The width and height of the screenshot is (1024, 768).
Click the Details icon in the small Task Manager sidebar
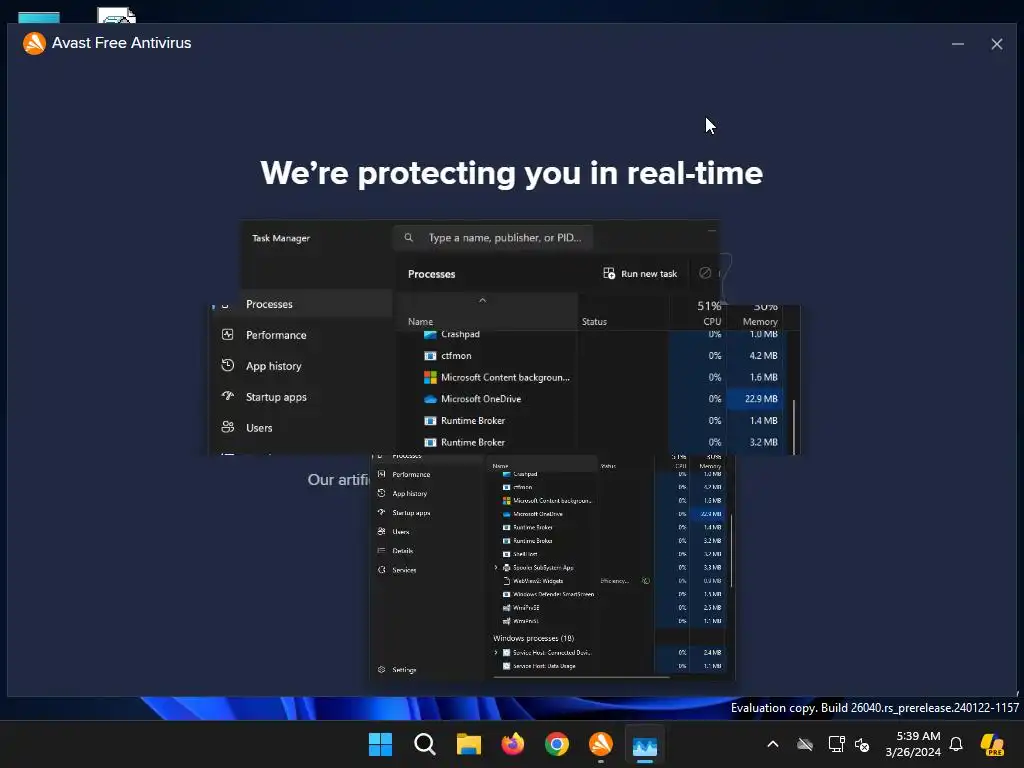(381, 551)
